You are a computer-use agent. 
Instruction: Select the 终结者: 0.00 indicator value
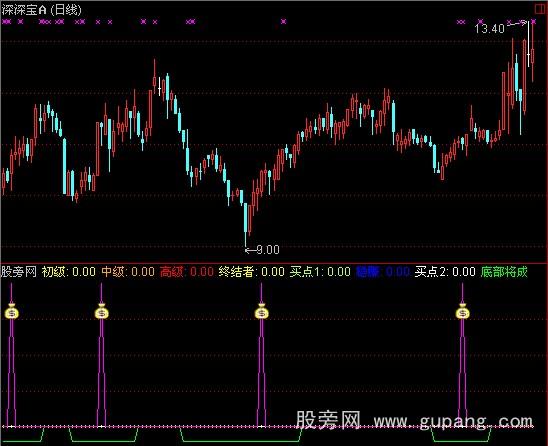coord(252,272)
